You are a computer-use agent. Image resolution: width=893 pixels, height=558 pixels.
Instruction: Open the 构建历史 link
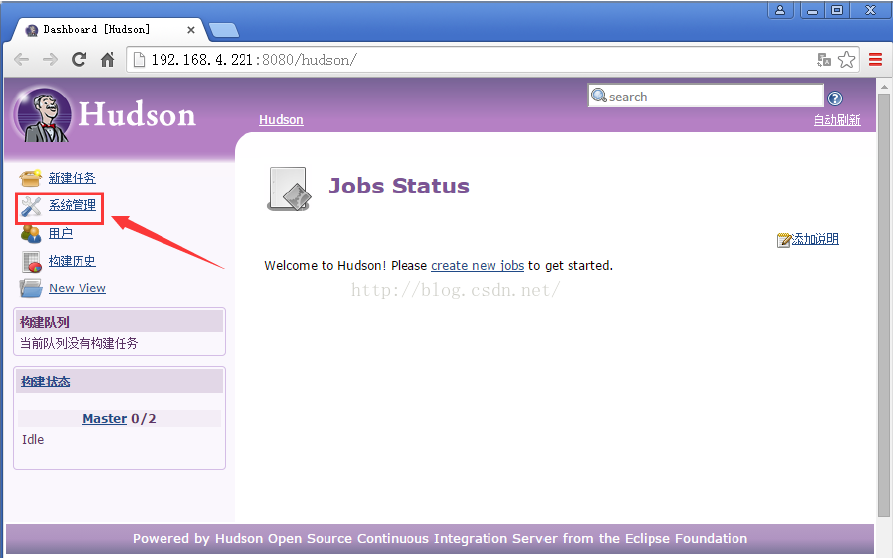click(72, 261)
